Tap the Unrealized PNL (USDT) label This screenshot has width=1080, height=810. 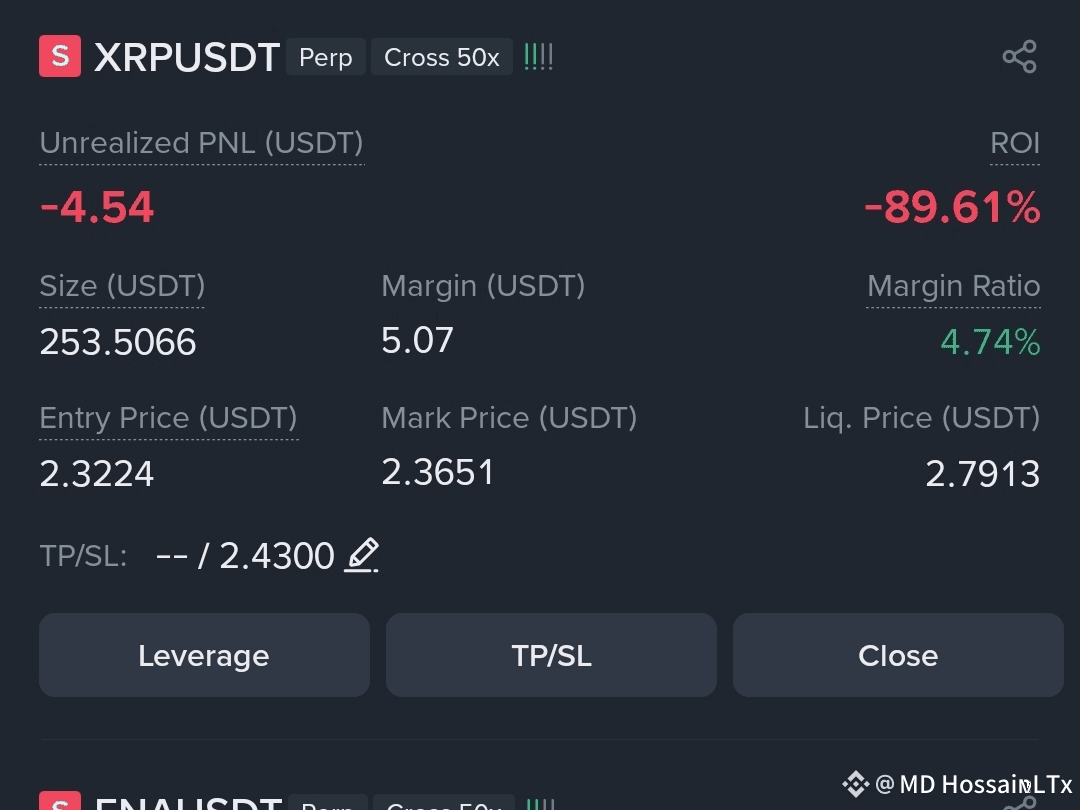click(x=201, y=143)
